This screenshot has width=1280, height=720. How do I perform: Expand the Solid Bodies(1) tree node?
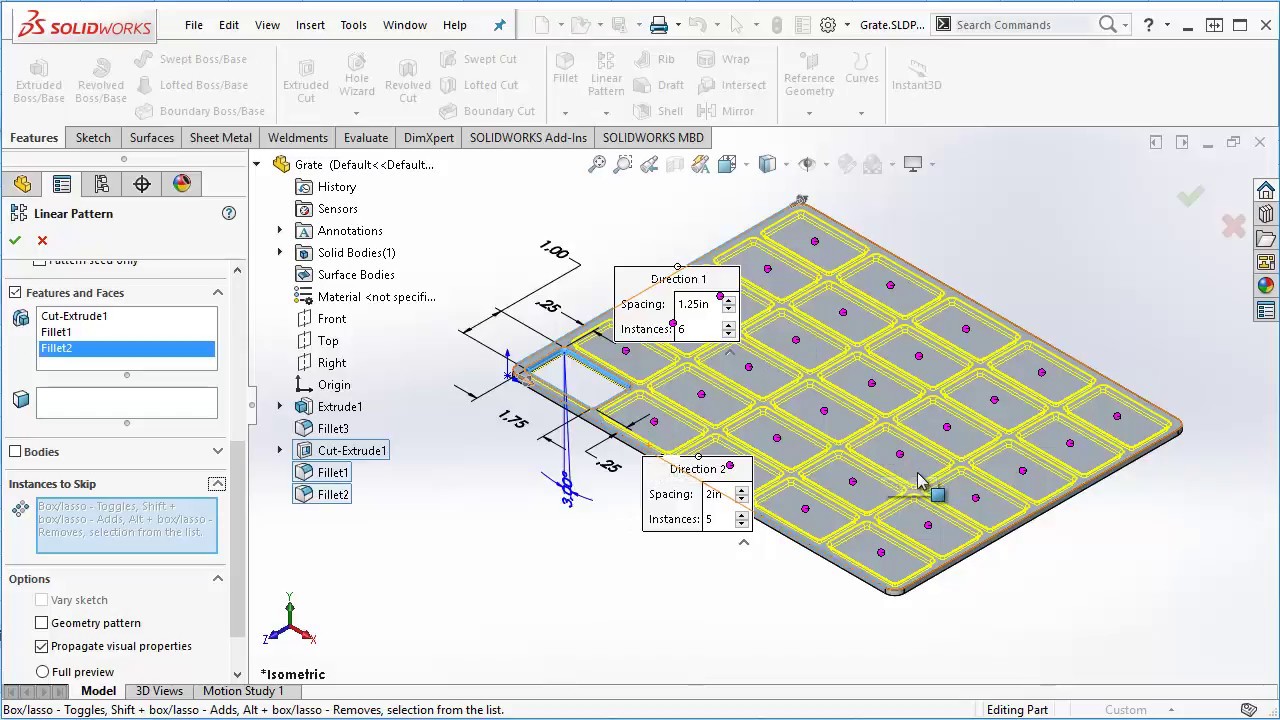tap(280, 253)
